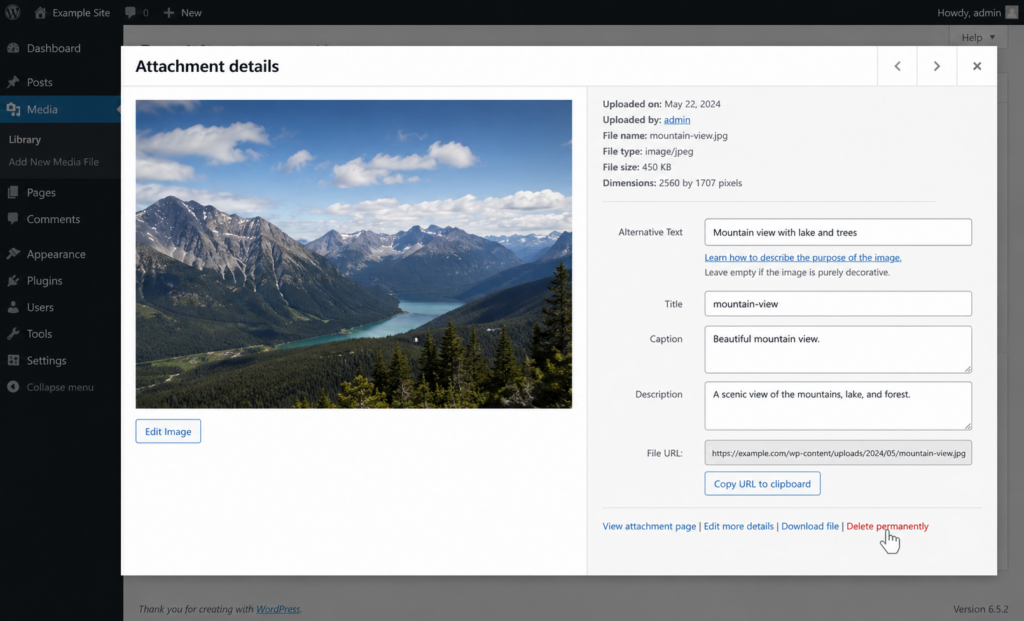Select Add New Media File
The image size is (1024, 621).
[x=54, y=162]
